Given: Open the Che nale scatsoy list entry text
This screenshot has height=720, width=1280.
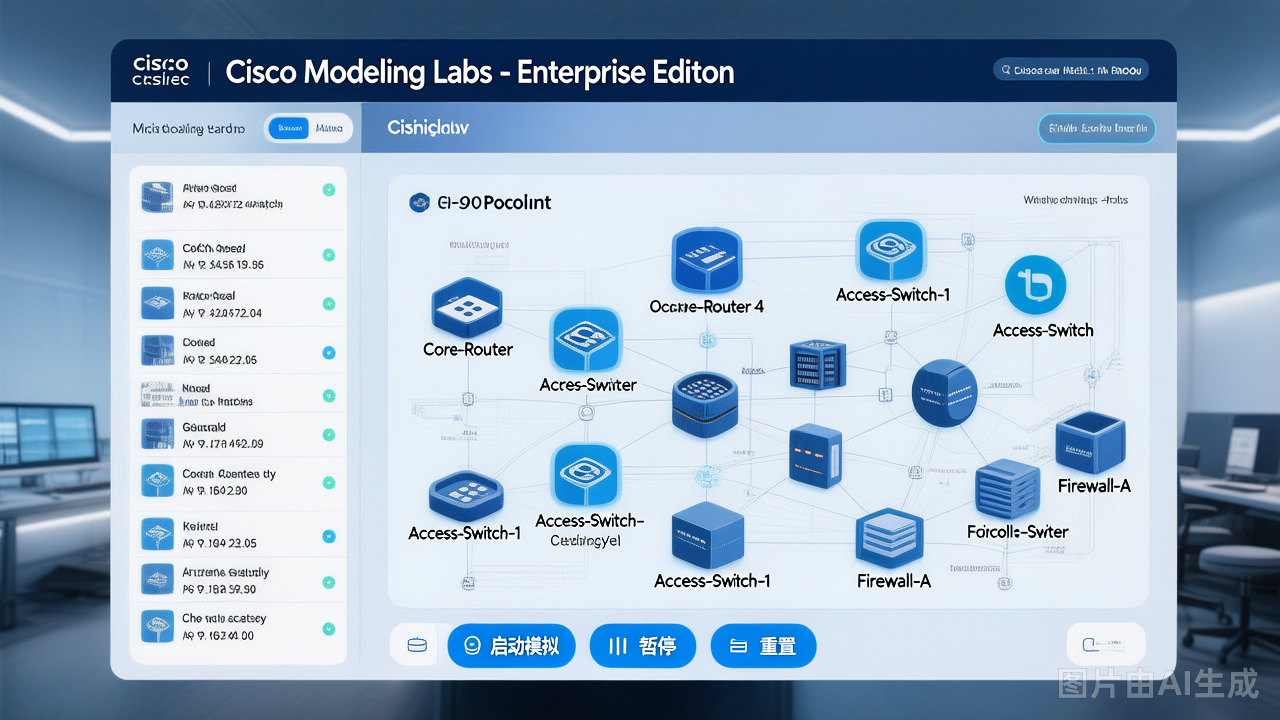Looking at the screenshot, I should pyautogui.click(x=224, y=627).
